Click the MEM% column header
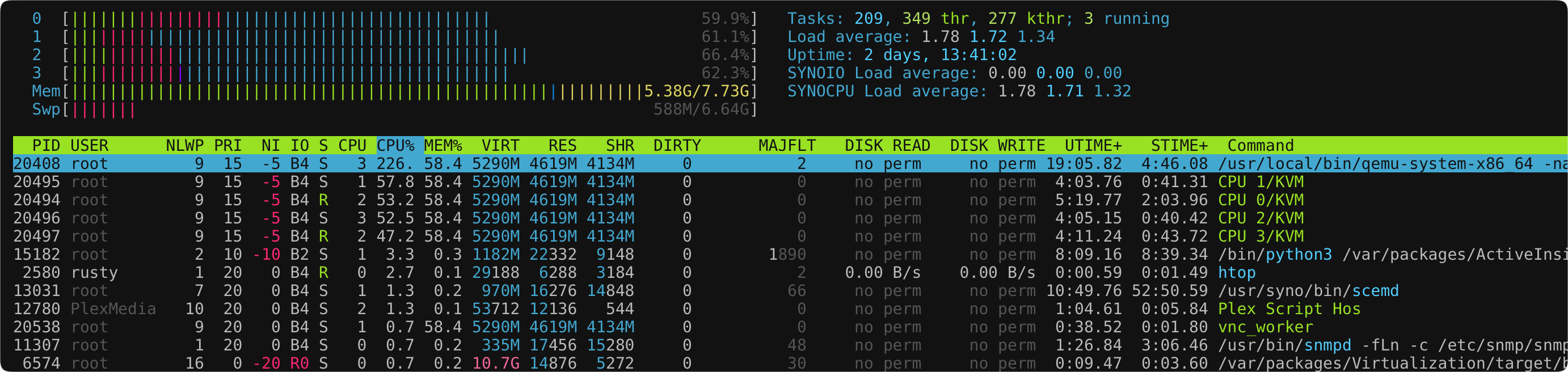 click(x=443, y=146)
